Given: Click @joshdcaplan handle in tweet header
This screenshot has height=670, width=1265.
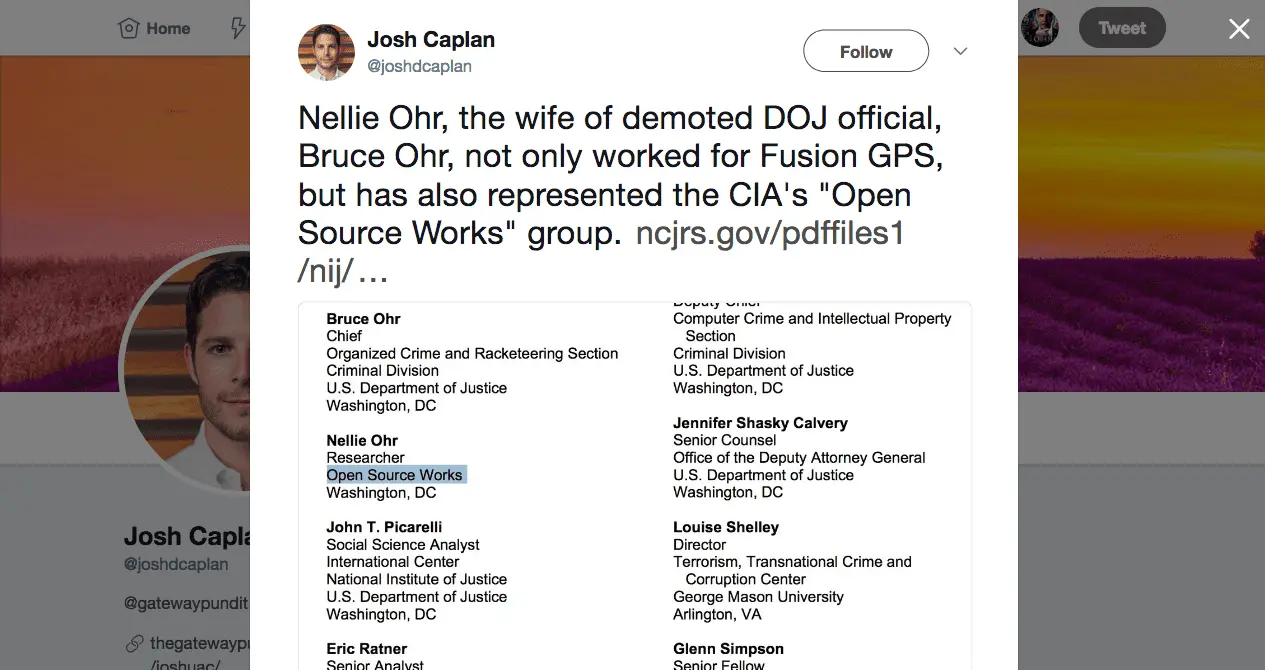Looking at the screenshot, I should [x=419, y=67].
